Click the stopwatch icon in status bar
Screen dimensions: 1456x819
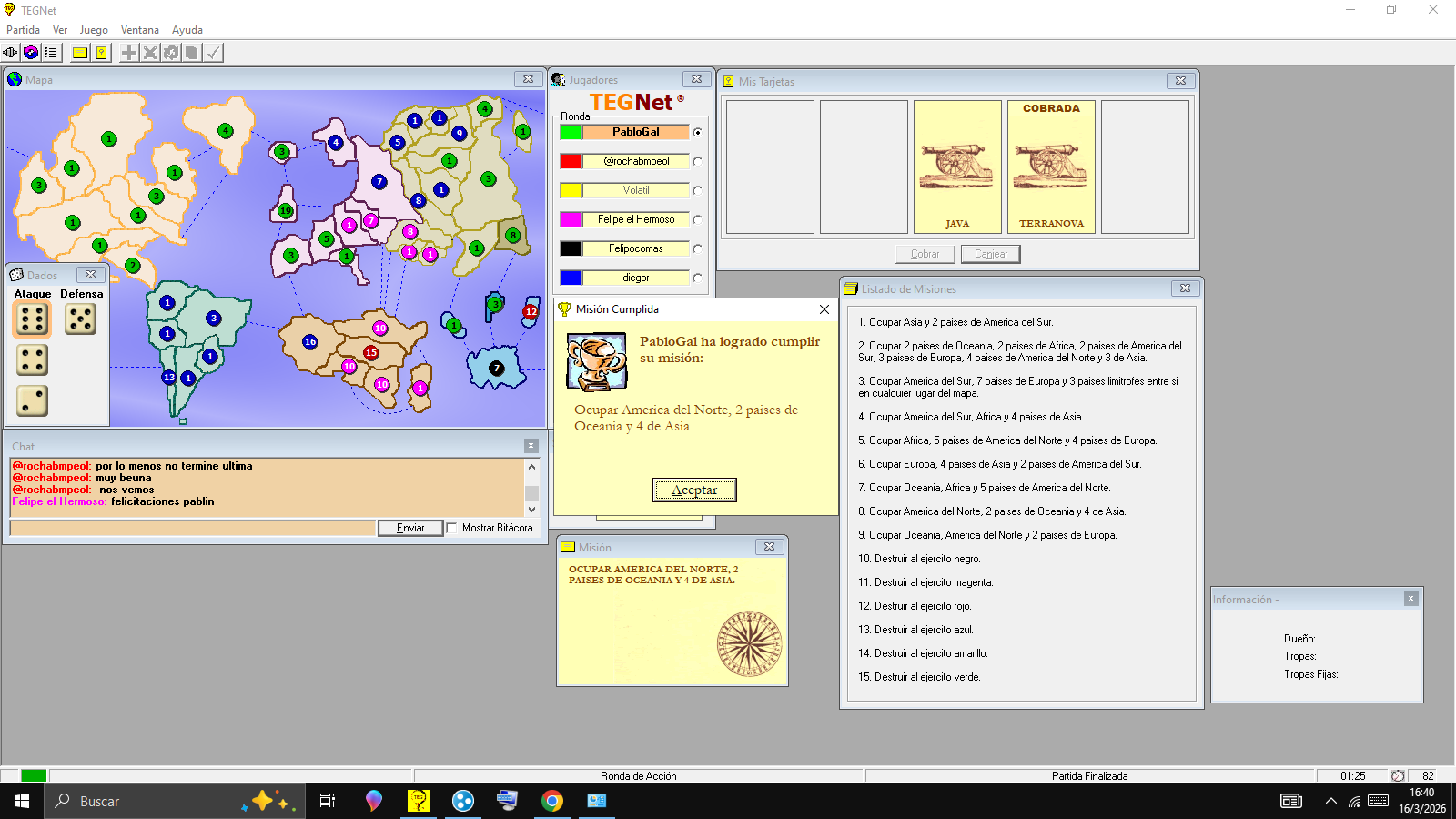pos(1398,776)
